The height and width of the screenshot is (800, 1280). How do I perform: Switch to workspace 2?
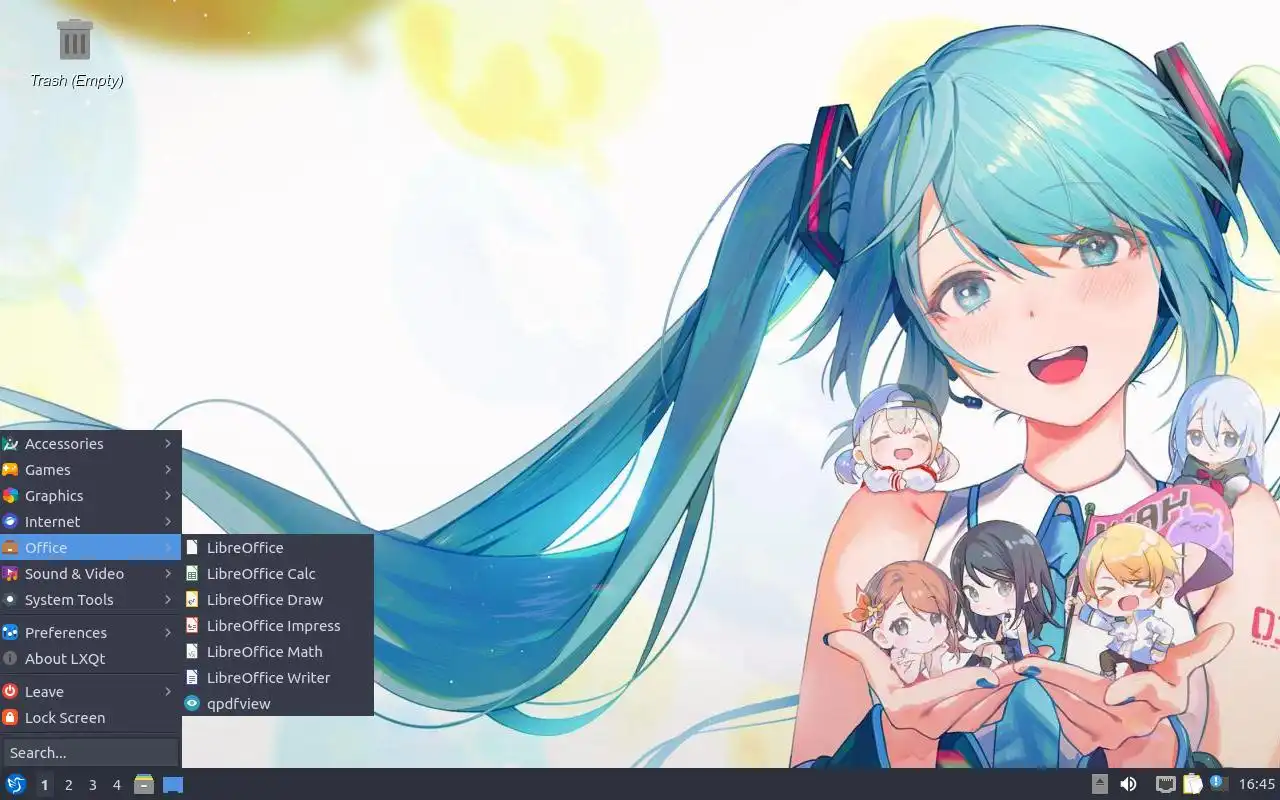[68, 785]
